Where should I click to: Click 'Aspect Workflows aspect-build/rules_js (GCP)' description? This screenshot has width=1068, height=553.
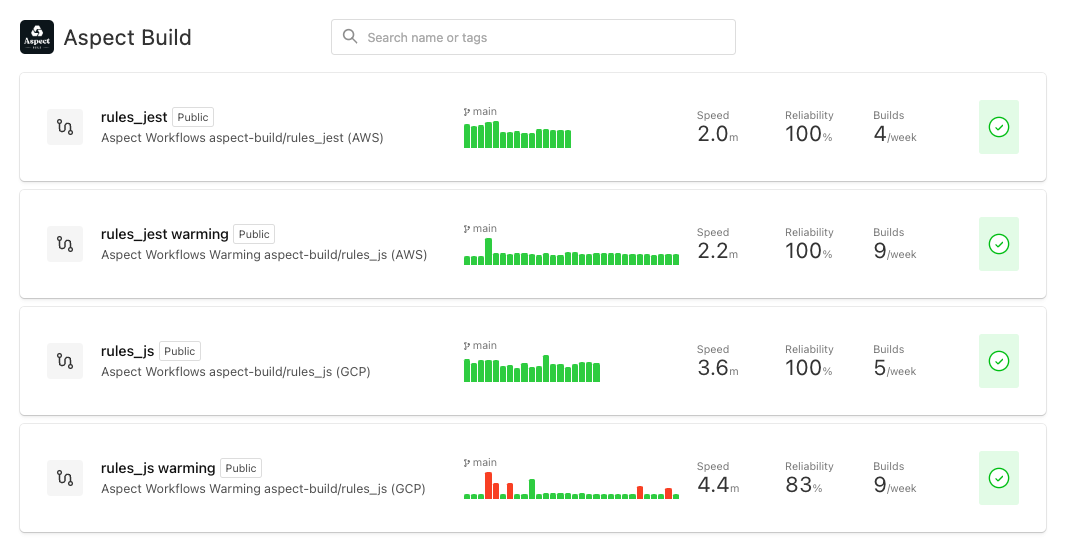click(x=236, y=372)
